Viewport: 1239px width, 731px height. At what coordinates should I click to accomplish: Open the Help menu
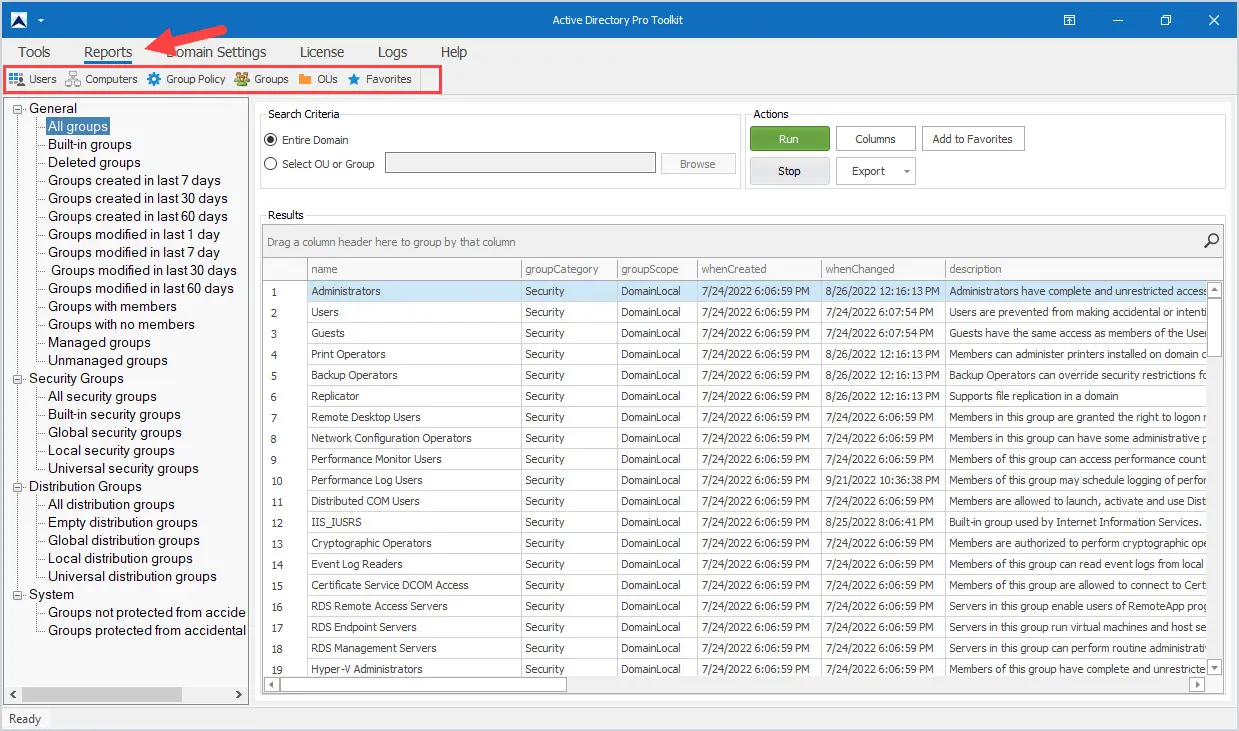pyautogui.click(x=454, y=52)
